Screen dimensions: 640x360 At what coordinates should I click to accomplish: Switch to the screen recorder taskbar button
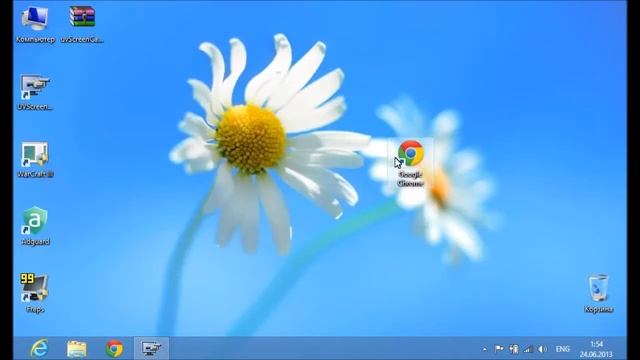(x=151, y=348)
